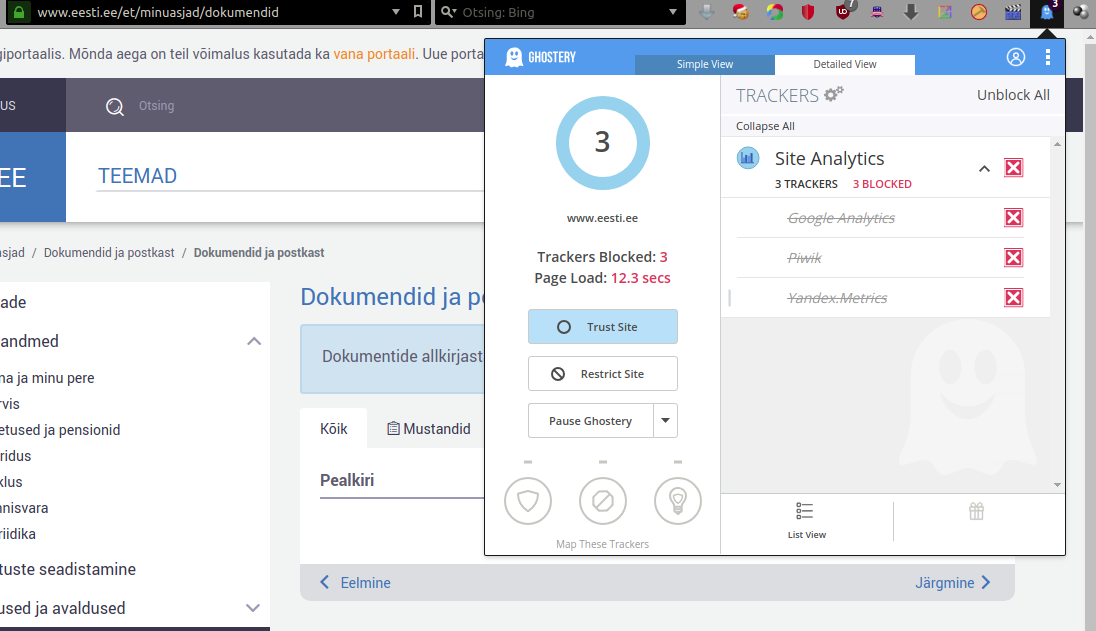Screen dimensions: 1096x631
Task: Open the Mustandid tab
Action: click(x=428, y=428)
